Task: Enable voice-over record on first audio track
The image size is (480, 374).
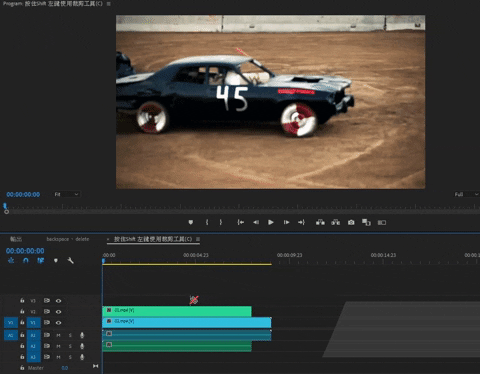Action: pos(82,335)
